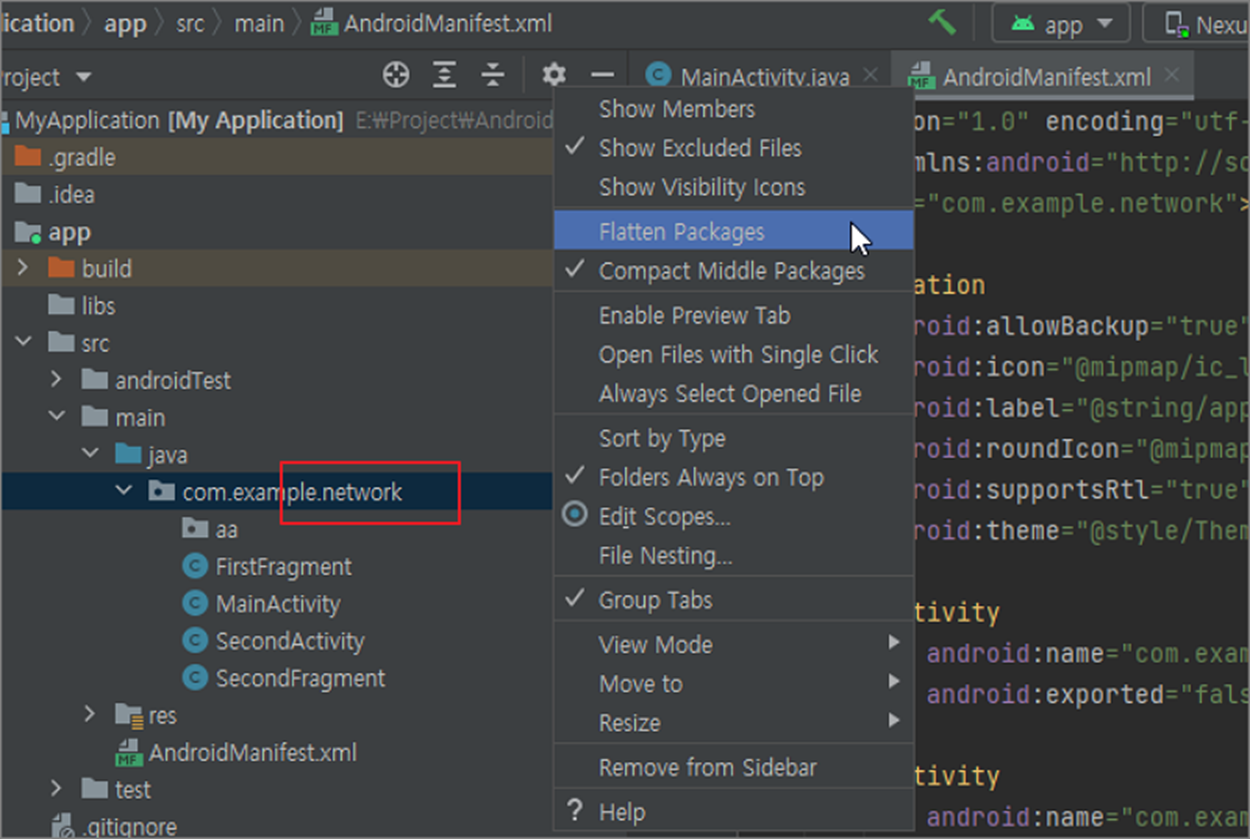Toggle Group Tabs option
The width and height of the screenshot is (1250, 839).
click(733, 600)
